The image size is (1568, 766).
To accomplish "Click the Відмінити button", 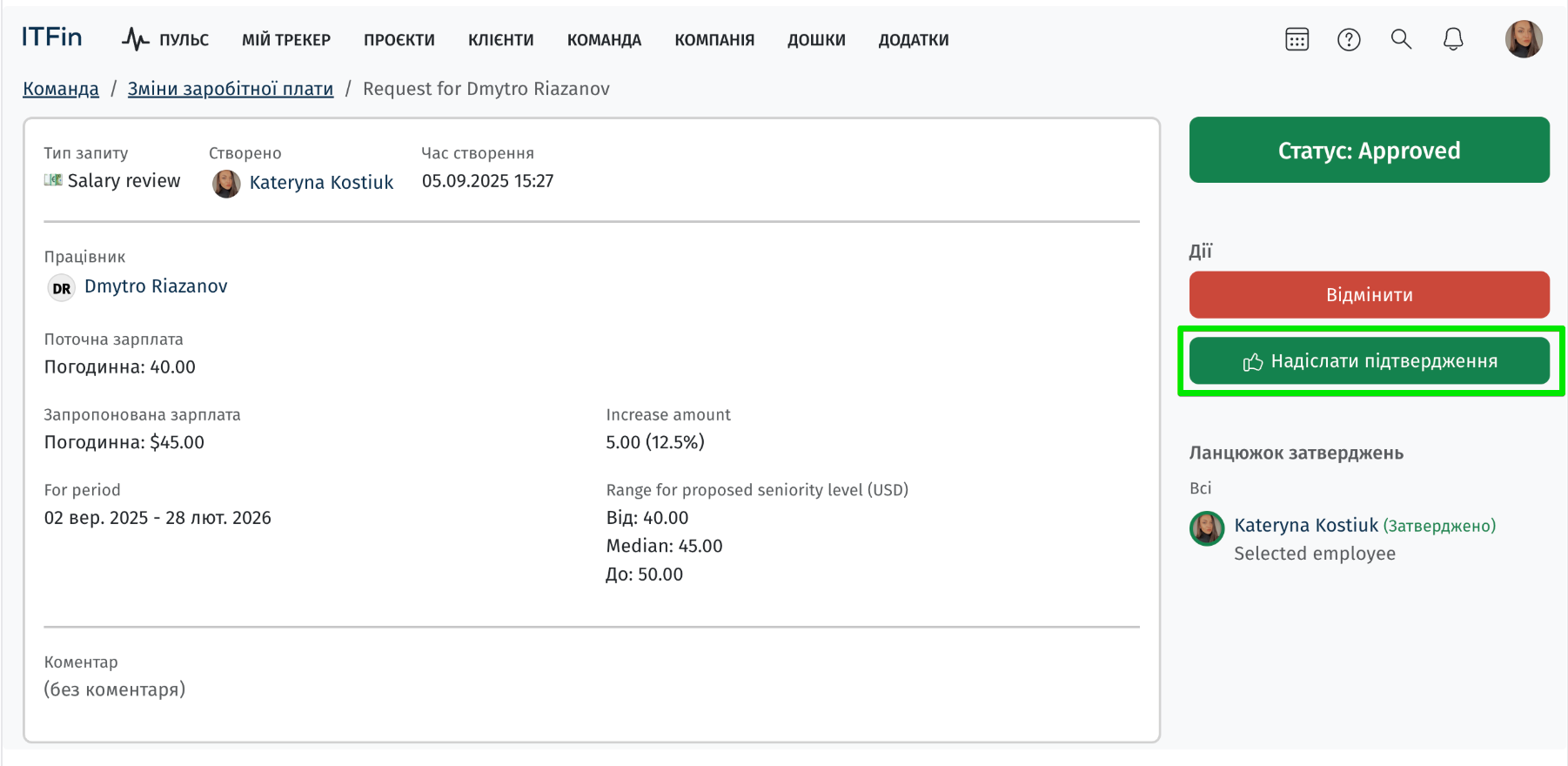I will [1370, 294].
